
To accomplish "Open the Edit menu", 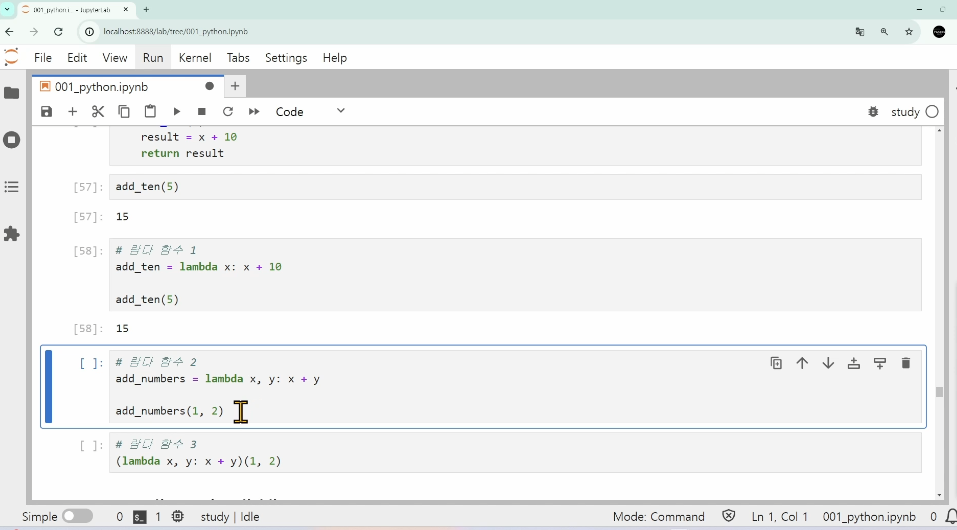I will 77,58.
